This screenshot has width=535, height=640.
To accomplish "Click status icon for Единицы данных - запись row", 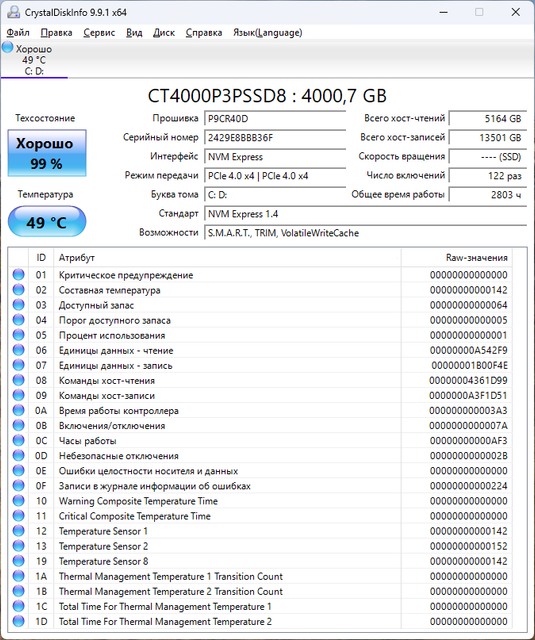I will [x=18, y=365].
